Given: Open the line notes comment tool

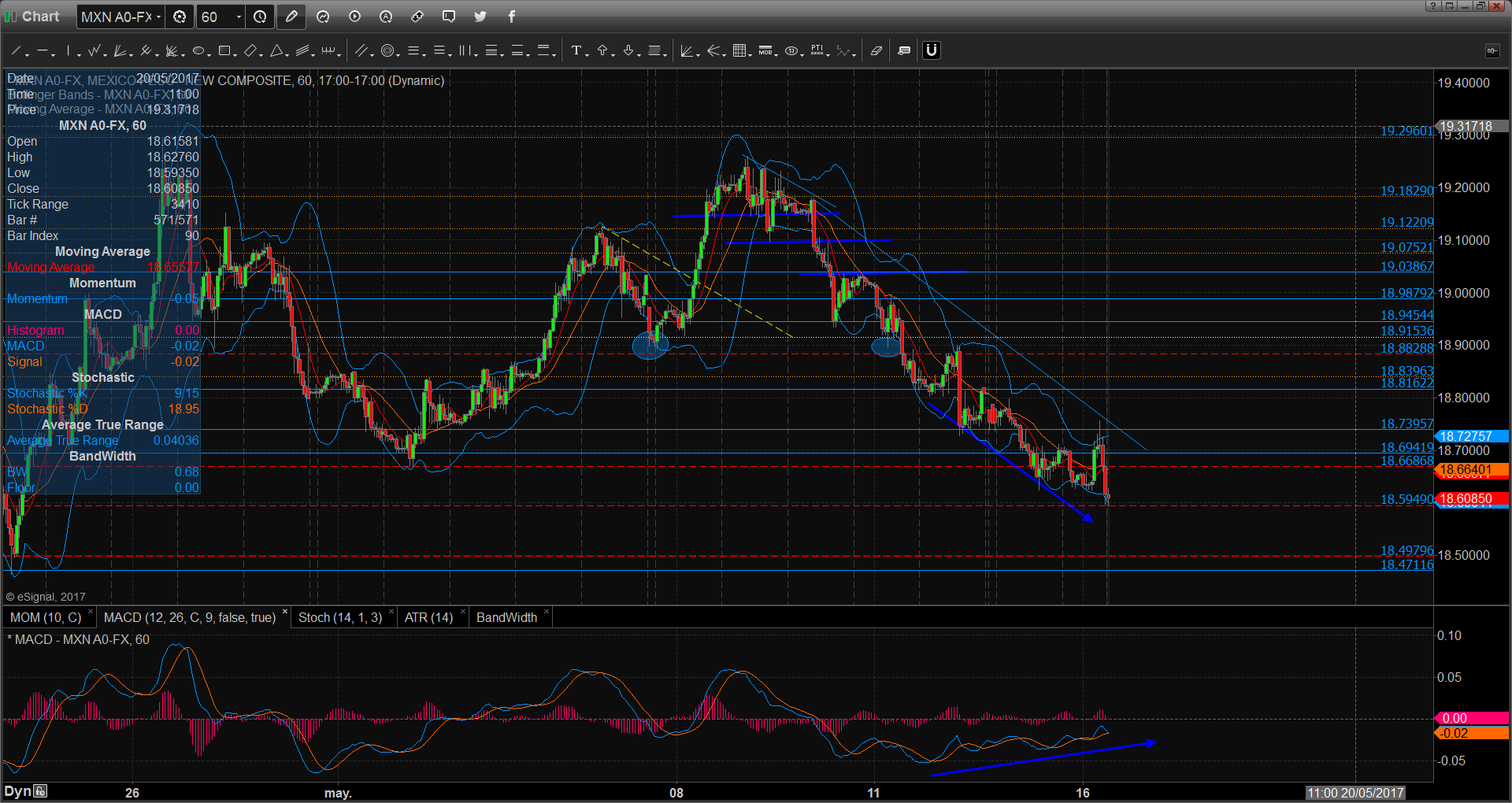Looking at the screenshot, I should (904, 51).
